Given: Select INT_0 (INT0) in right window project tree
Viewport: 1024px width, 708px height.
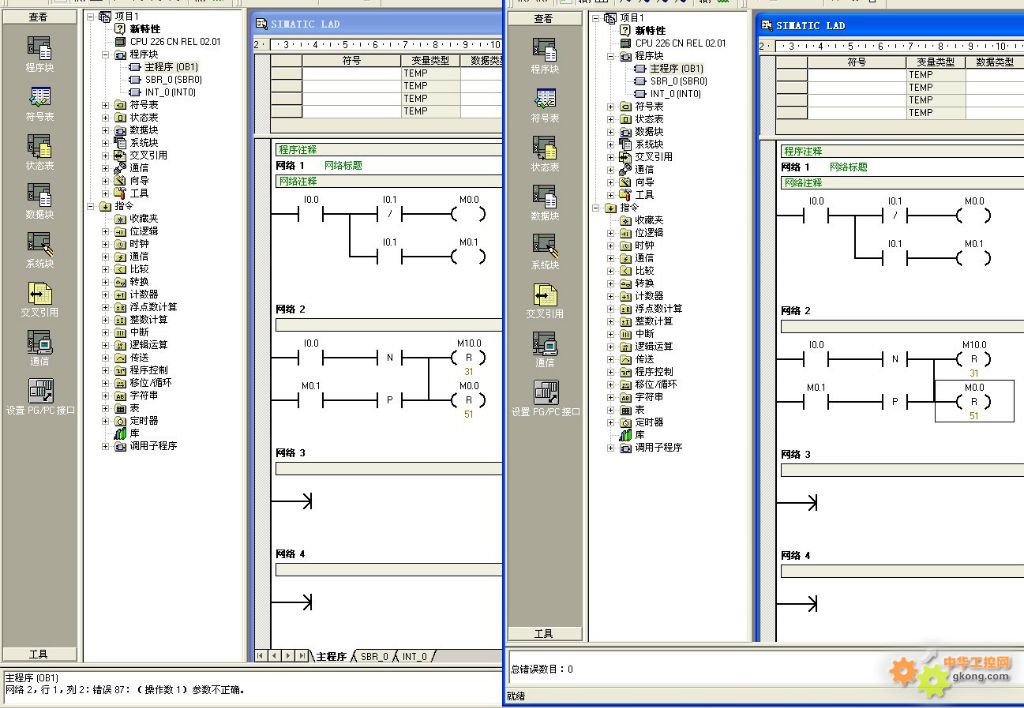Looking at the screenshot, I should click(675, 94).
